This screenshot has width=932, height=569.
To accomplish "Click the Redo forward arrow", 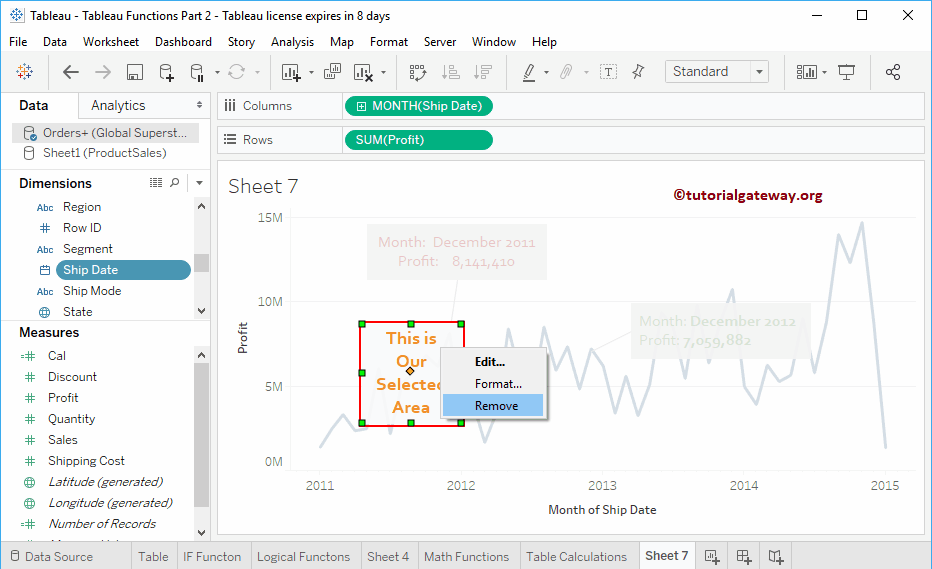I will coord(103,72).
